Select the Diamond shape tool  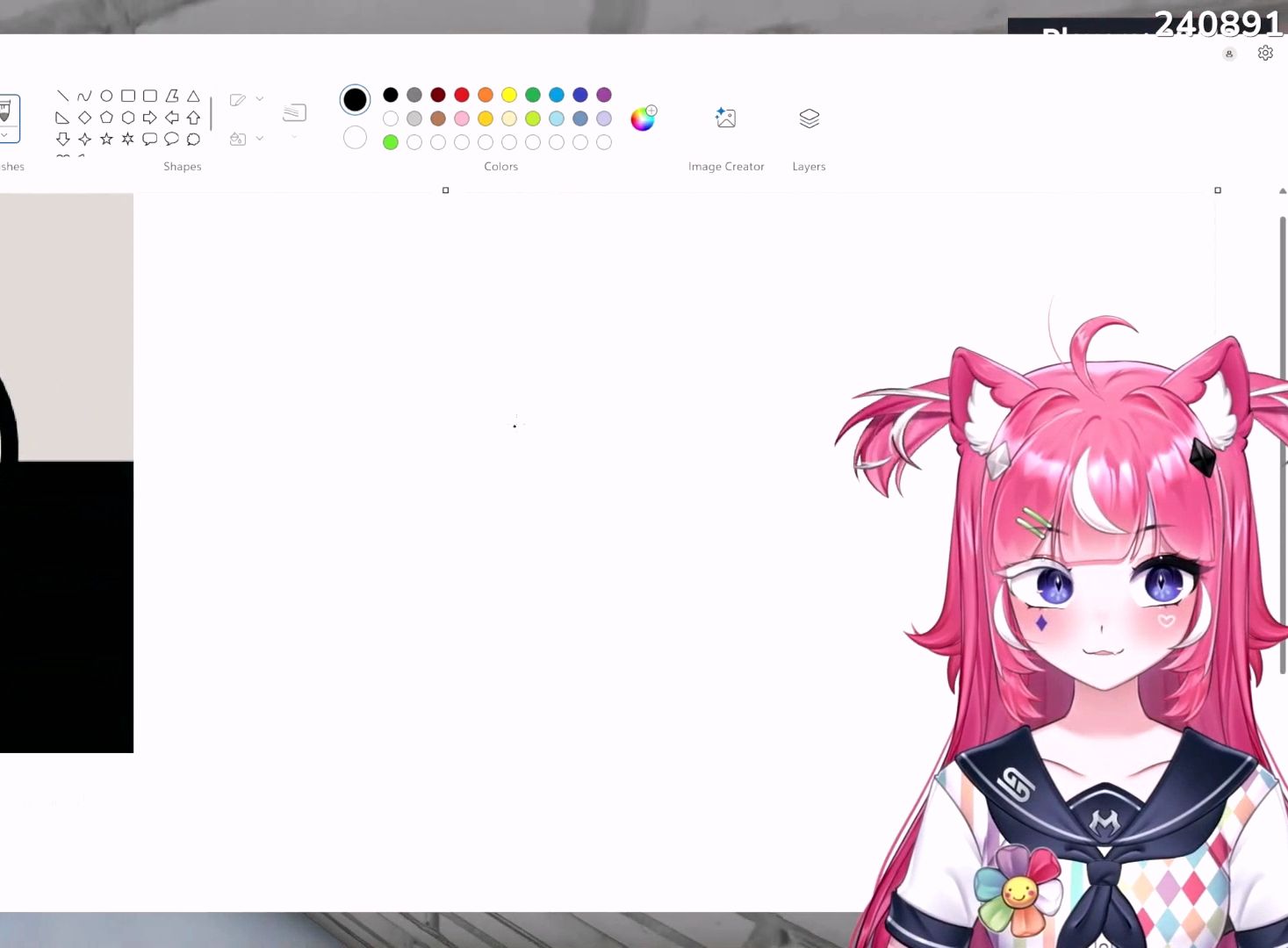(84, 118)
